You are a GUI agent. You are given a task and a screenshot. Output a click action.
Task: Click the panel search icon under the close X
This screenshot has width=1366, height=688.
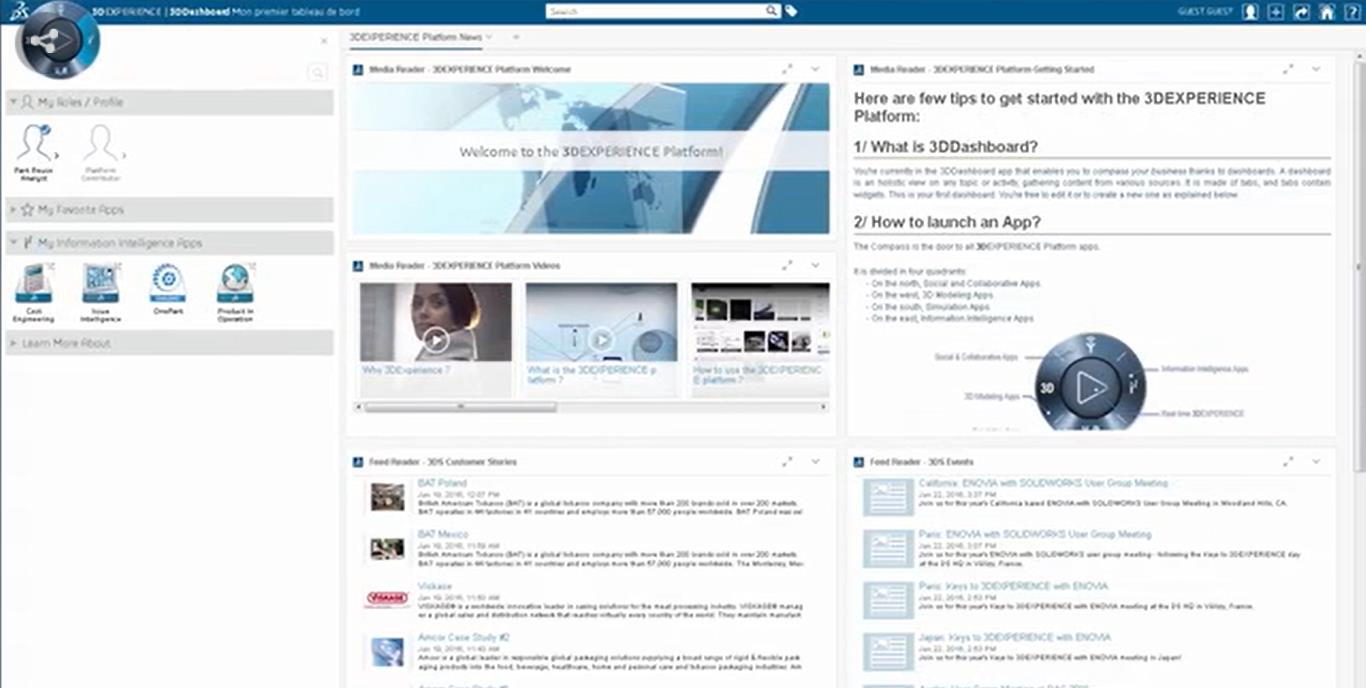318,72
